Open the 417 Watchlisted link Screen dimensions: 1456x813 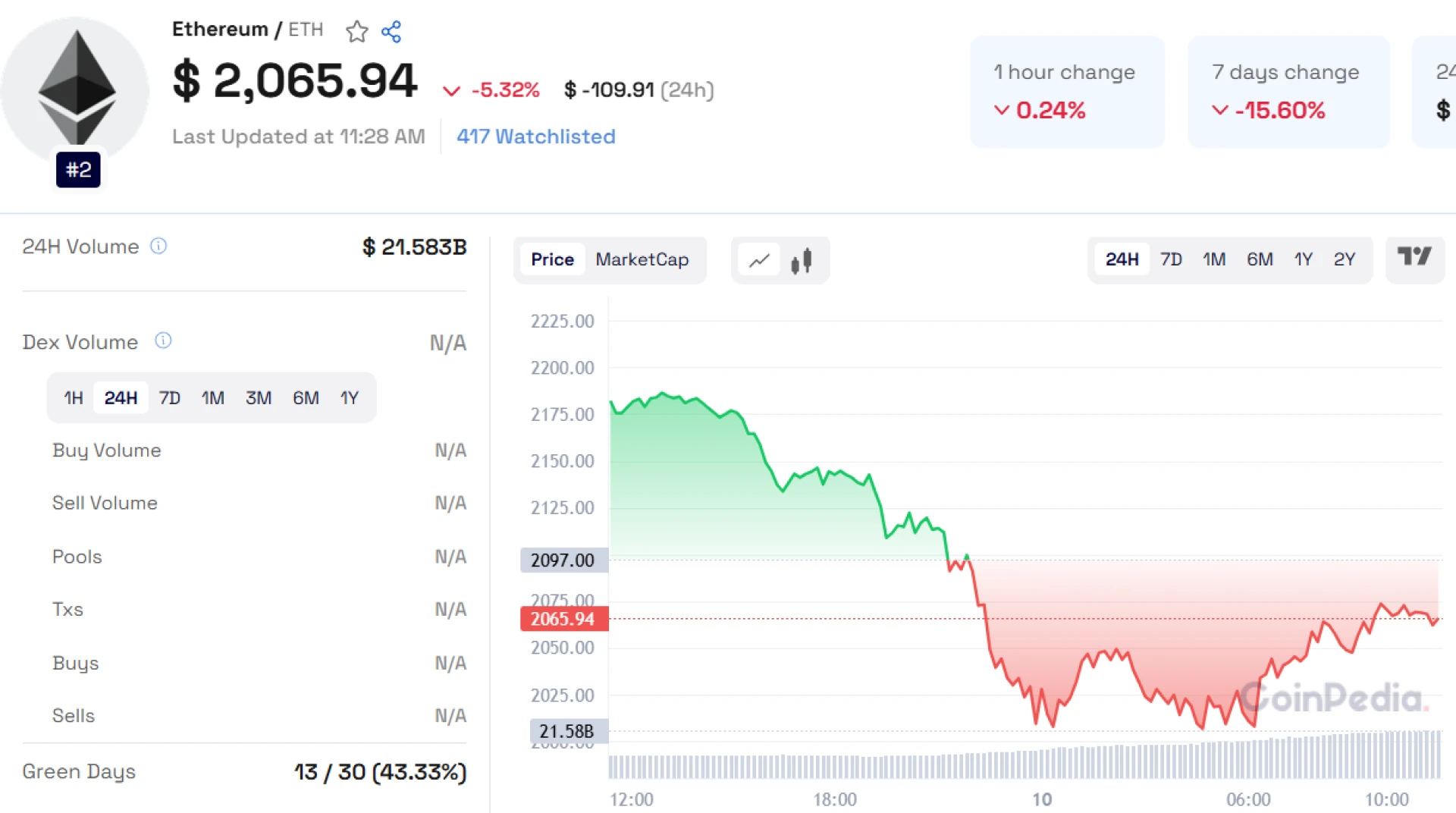coord(535,137)
